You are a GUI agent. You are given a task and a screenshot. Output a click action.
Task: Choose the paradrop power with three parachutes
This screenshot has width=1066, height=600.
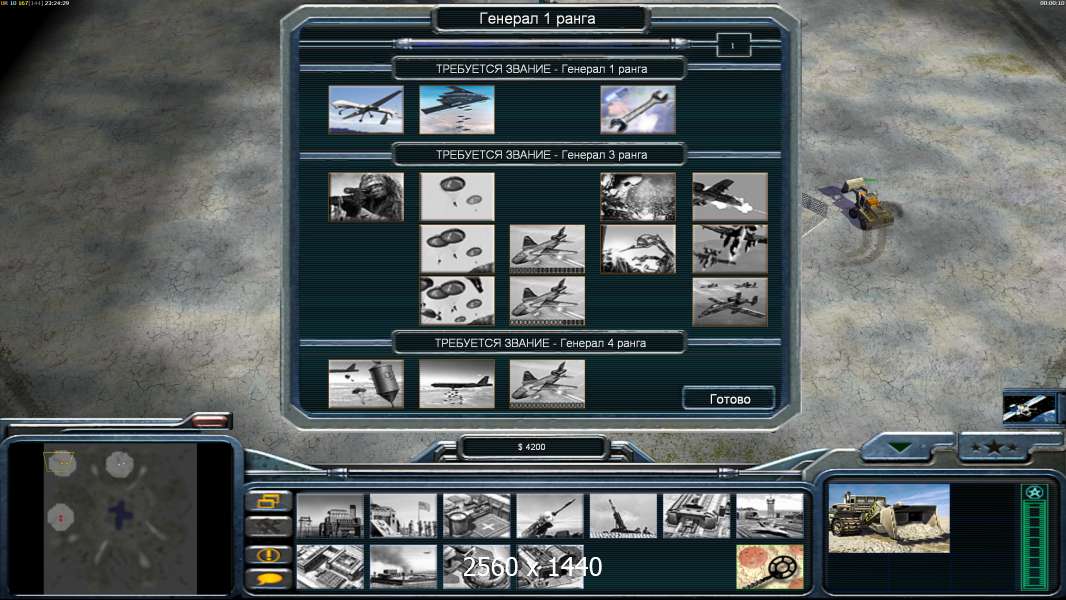click(457, 249)
